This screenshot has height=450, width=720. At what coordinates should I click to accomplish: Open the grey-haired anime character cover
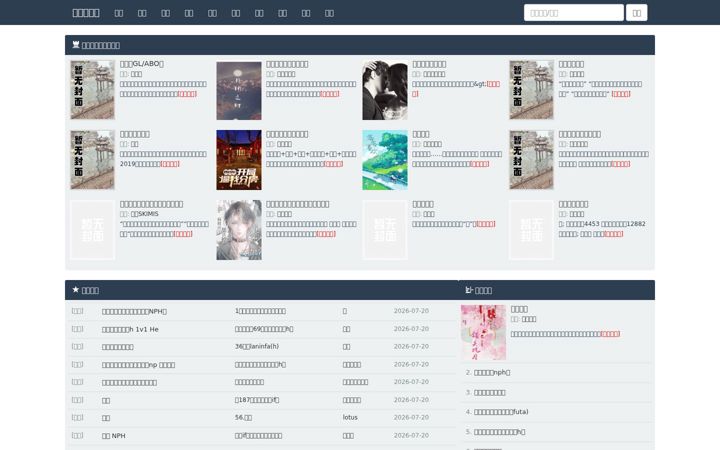[x=239, y=230]
